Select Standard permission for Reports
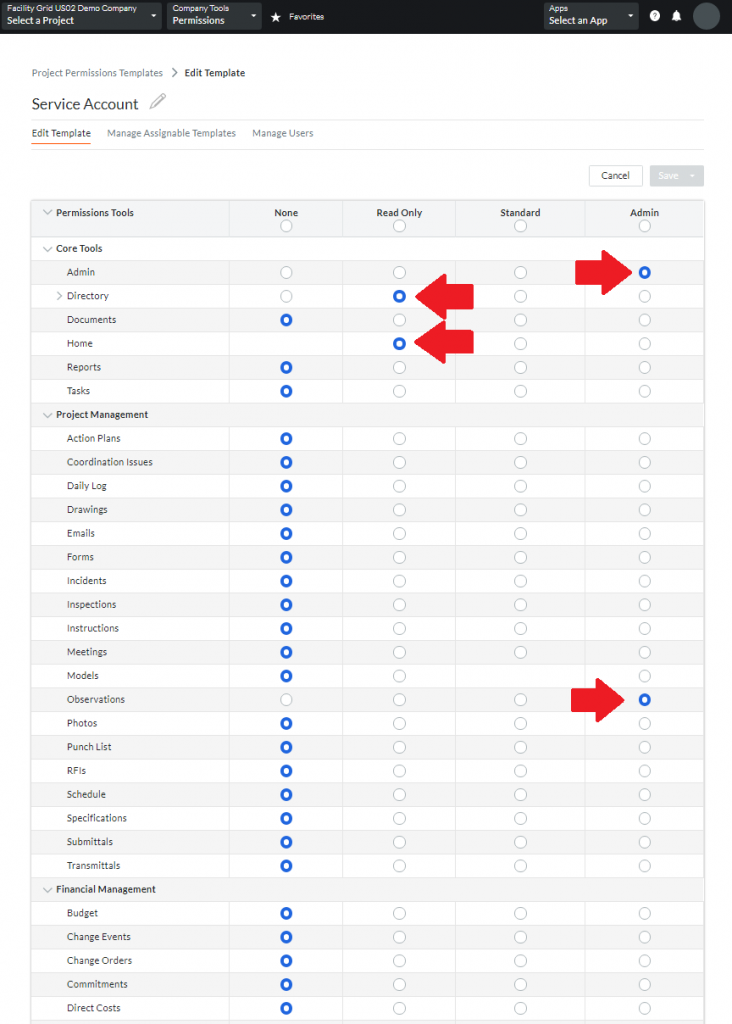732x1024 pixels. [x=520, y=367]
